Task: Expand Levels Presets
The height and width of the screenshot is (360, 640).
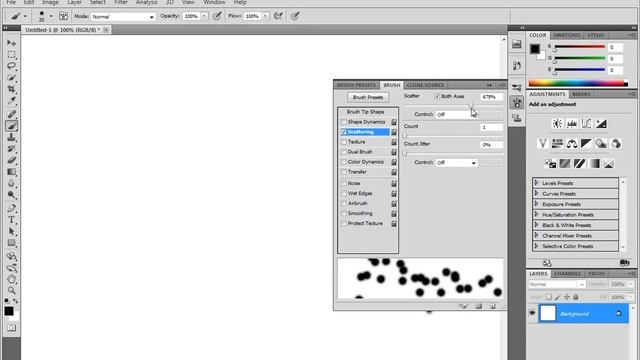Action: coord(536,183)
